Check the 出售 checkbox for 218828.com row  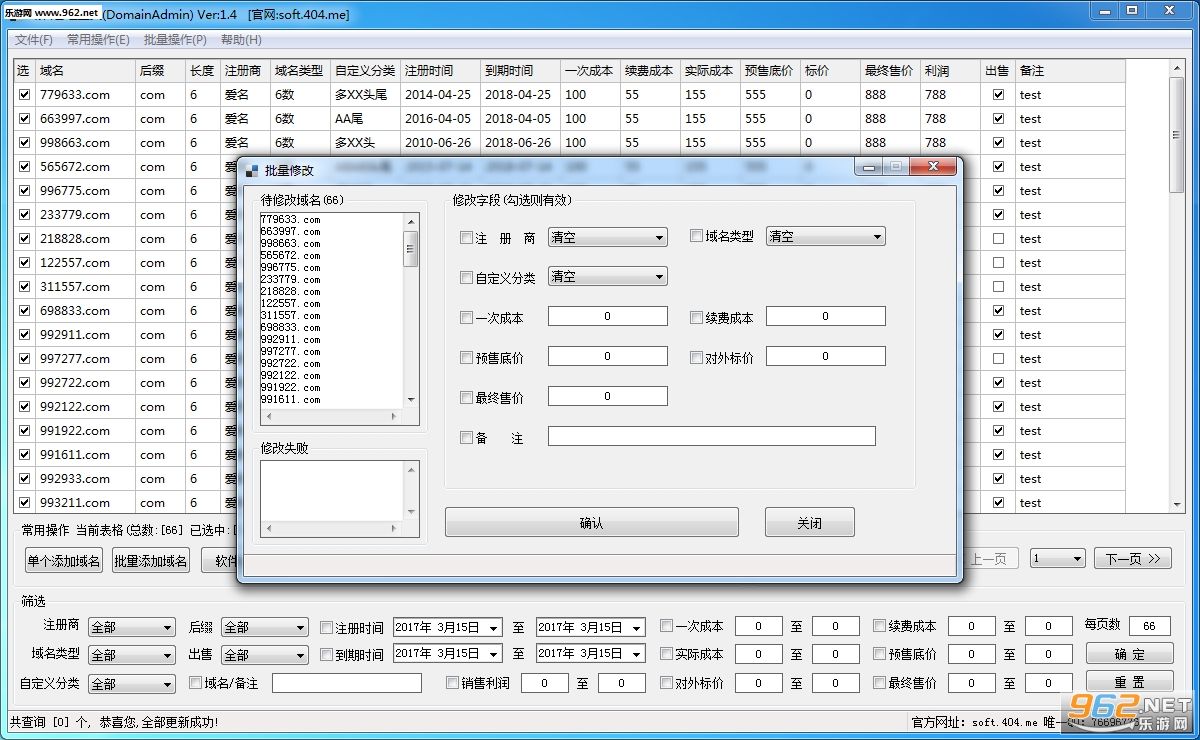[998, 239]
